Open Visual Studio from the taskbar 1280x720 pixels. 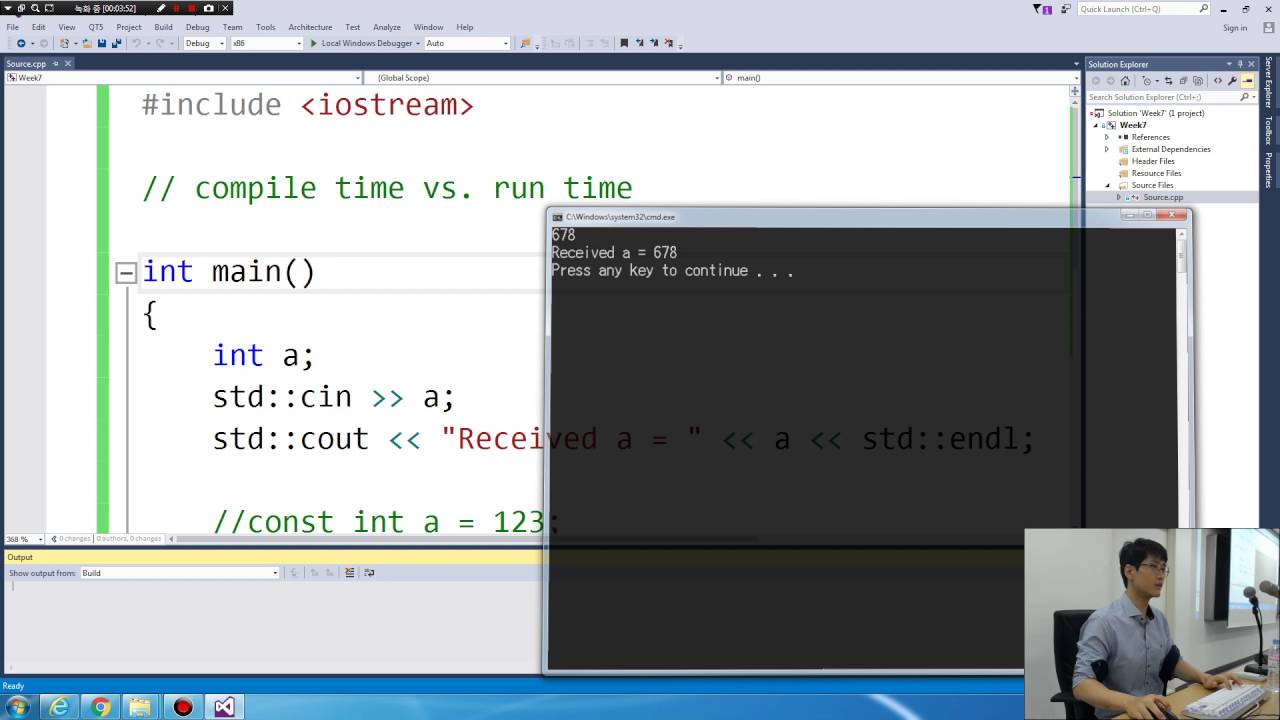point(224,707)
